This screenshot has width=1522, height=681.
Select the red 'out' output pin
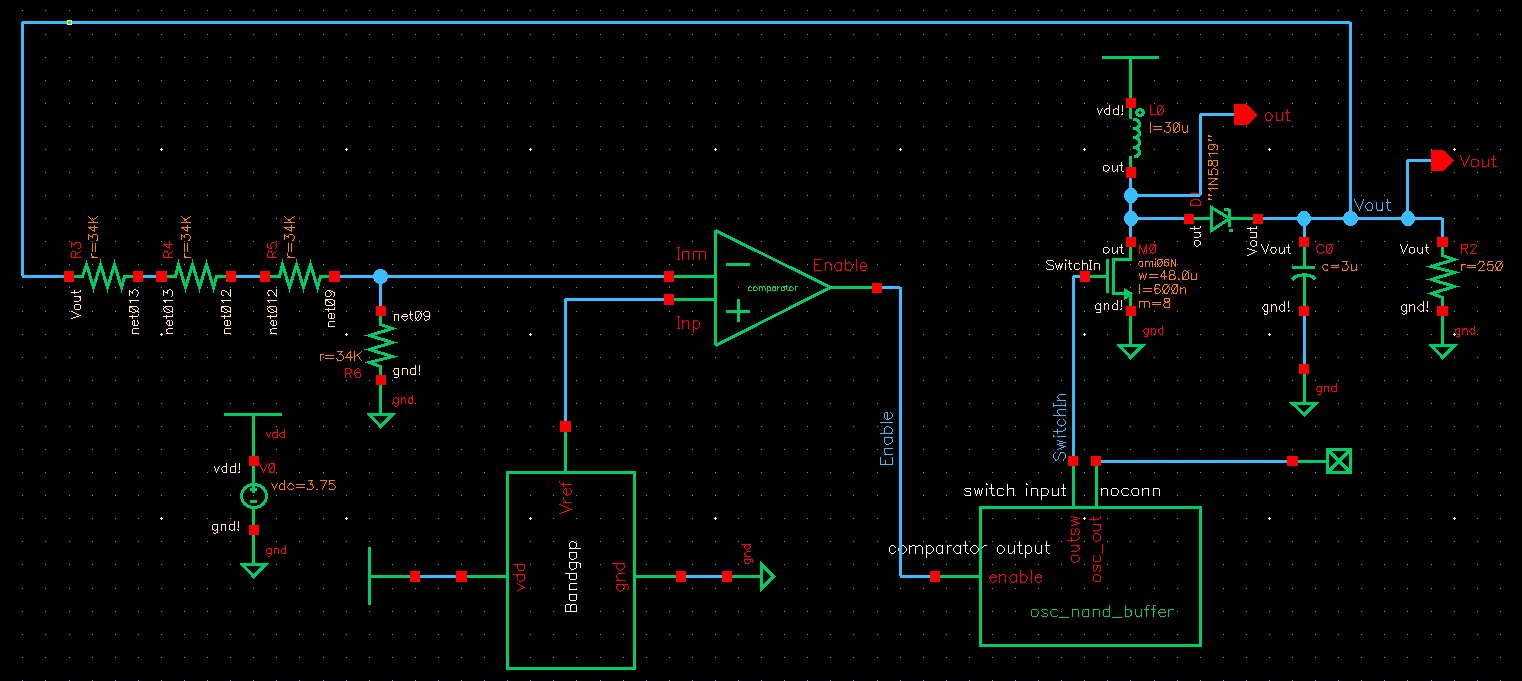[x=1244, y=115]
